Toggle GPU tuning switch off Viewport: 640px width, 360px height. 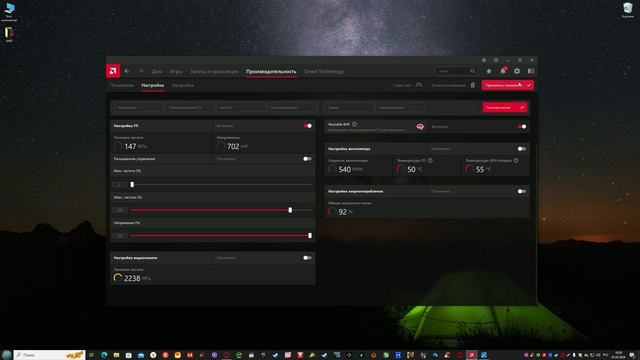(x=308, y=126)
